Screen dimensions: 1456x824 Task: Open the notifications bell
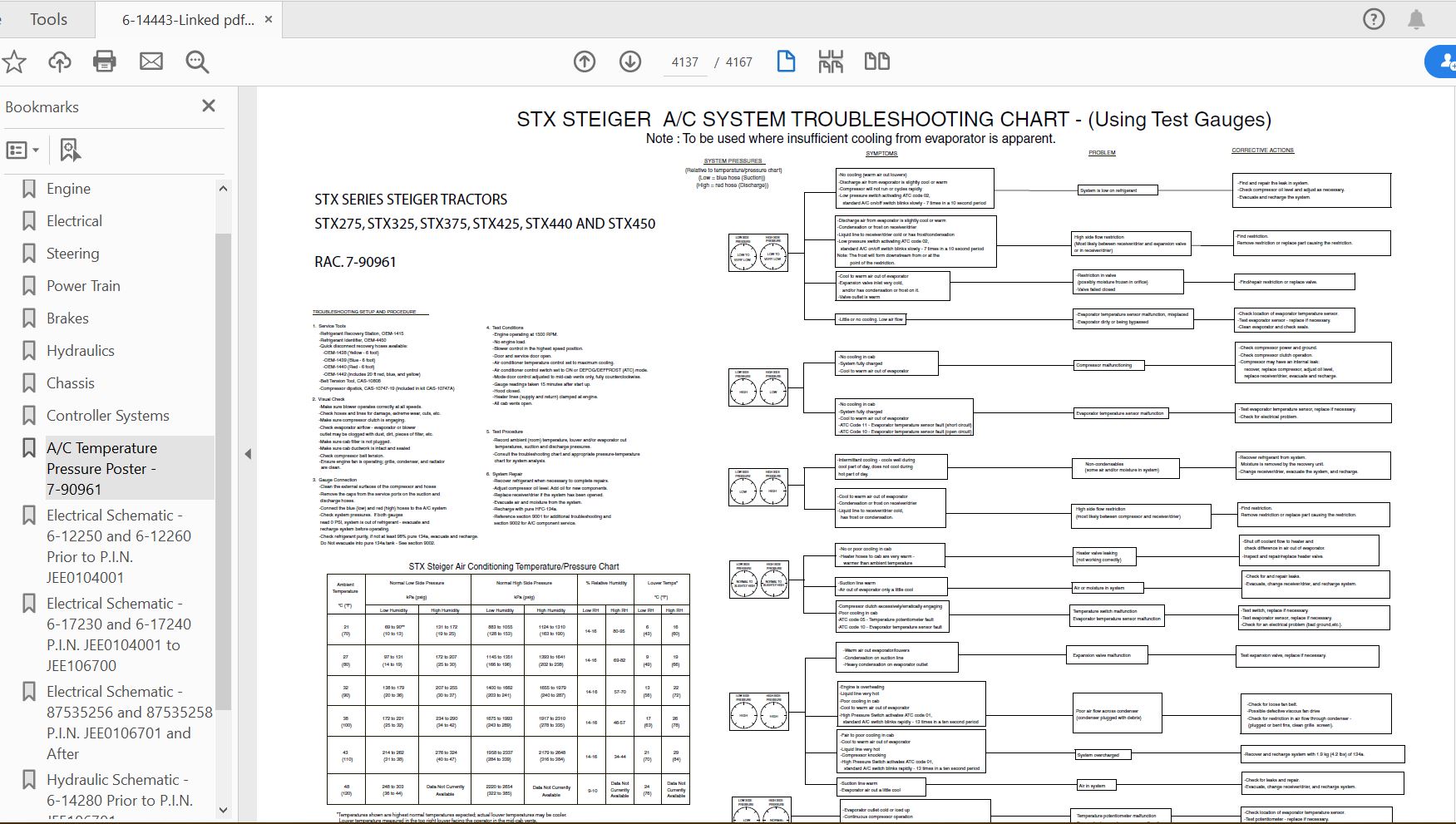click(1416, 19)
